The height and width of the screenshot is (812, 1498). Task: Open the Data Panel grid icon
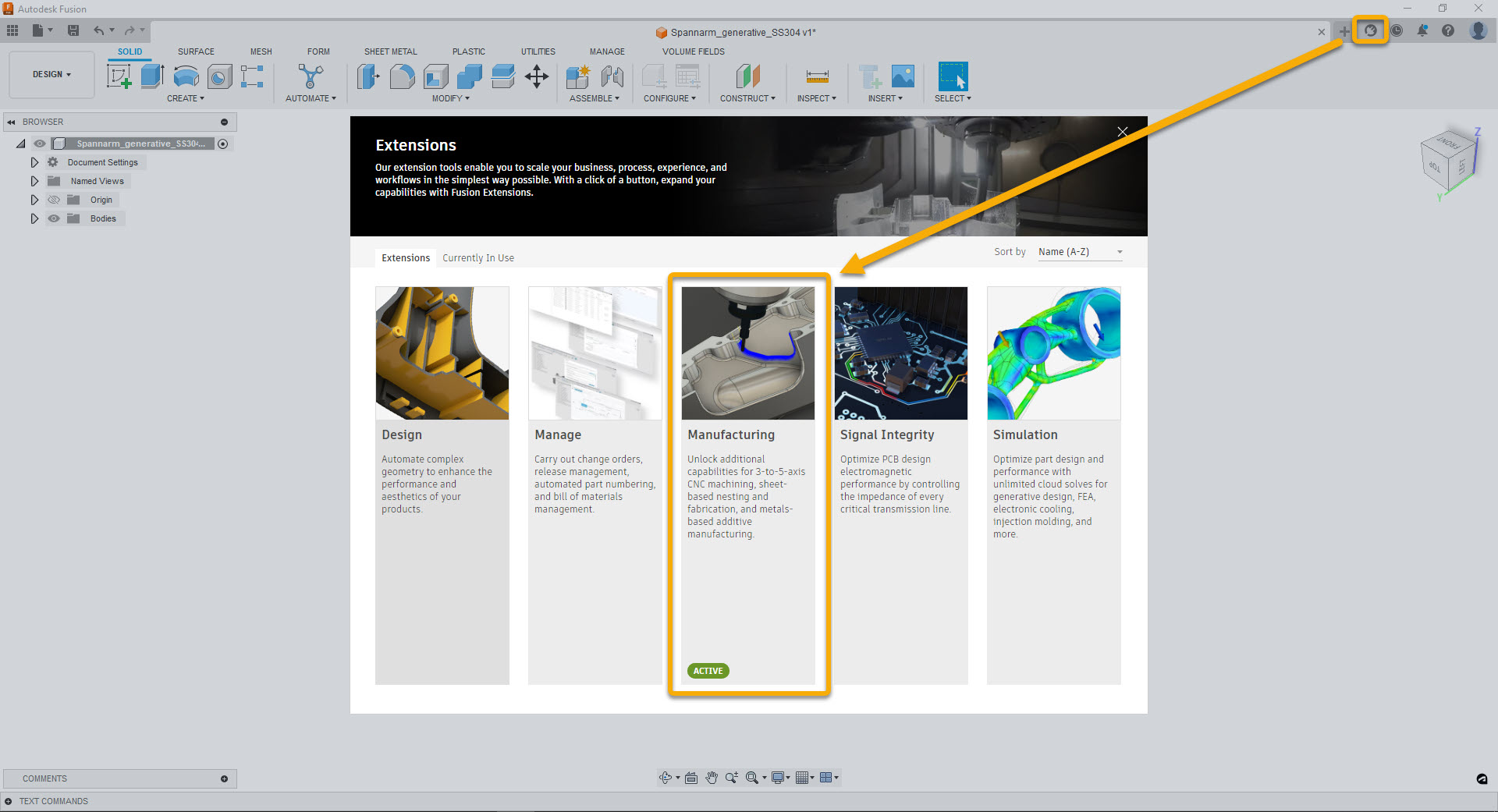tap(12, 30)
